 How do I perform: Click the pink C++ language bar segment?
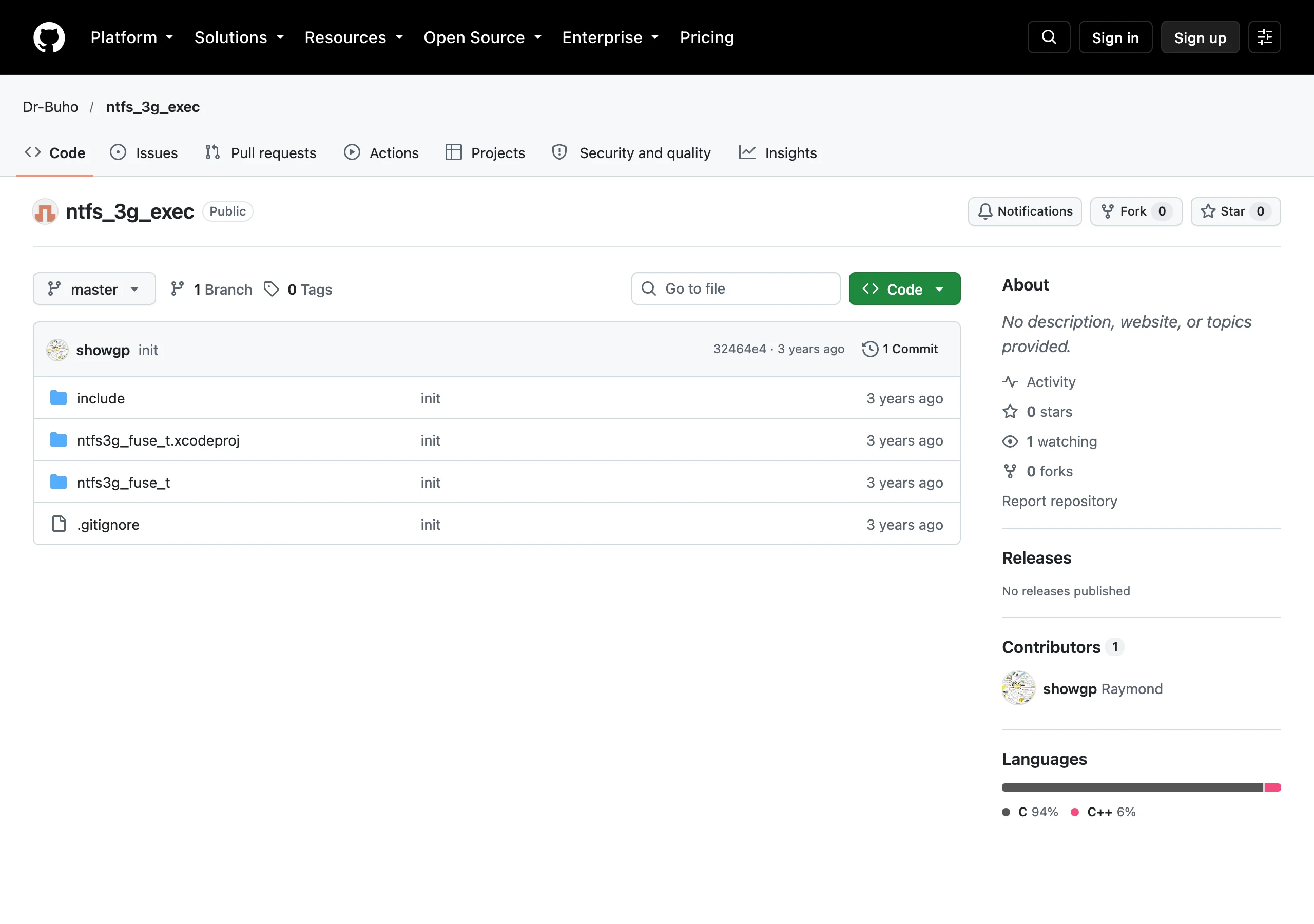pyautogui.click(x=1273, y=788)
